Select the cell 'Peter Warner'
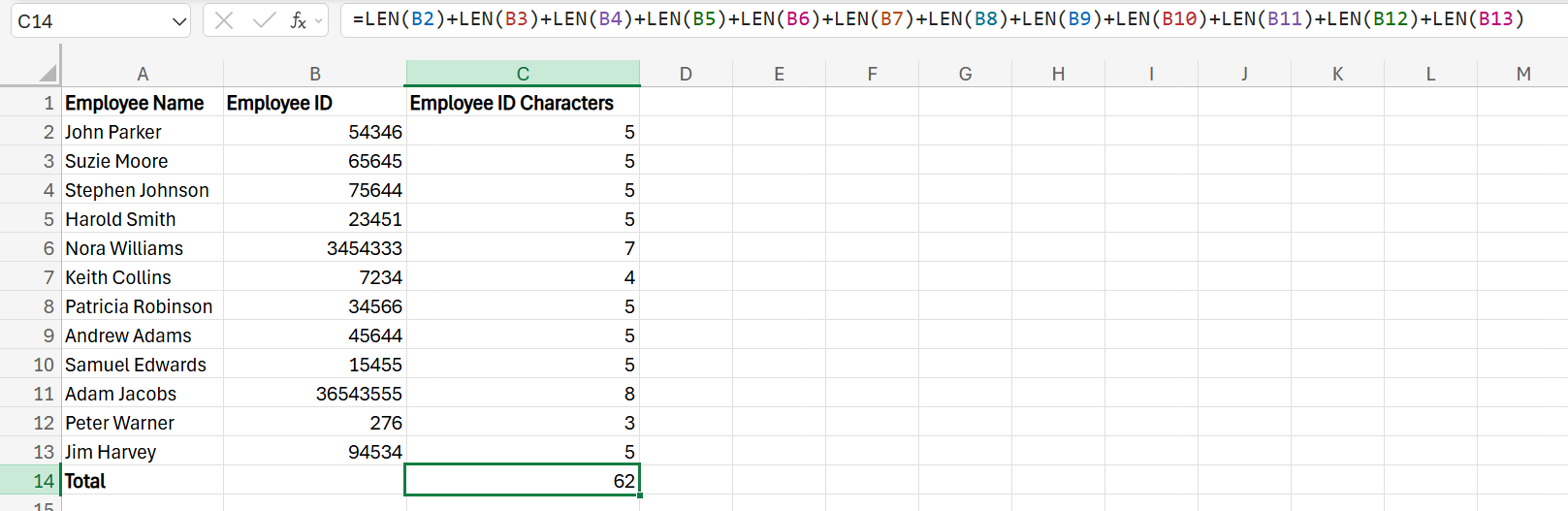 (x=143, y=423)
